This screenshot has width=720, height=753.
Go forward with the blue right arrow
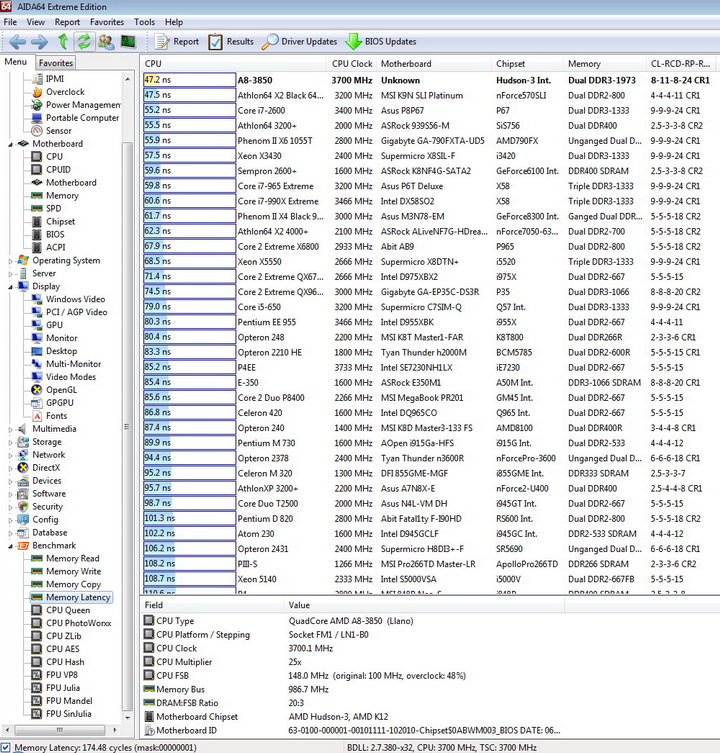39,42
